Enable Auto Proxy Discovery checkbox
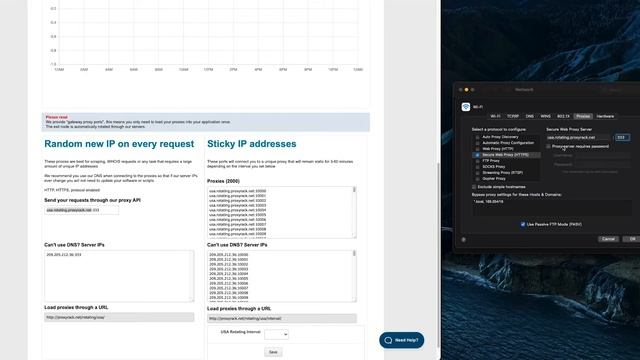The image size is (640, 360). point(477,138)
